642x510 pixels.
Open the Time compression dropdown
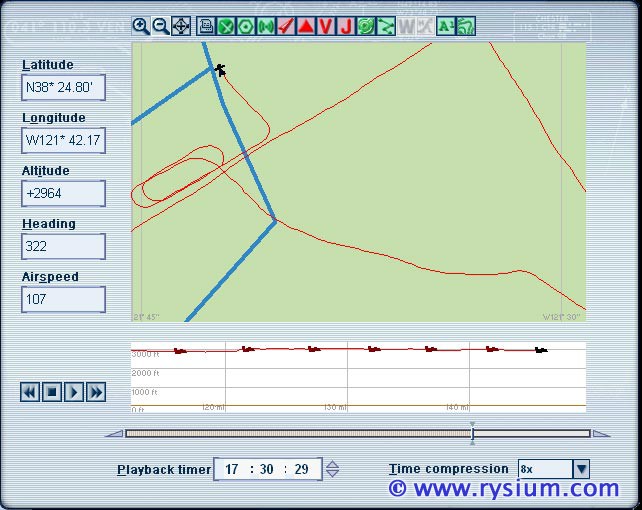point(581,469)
